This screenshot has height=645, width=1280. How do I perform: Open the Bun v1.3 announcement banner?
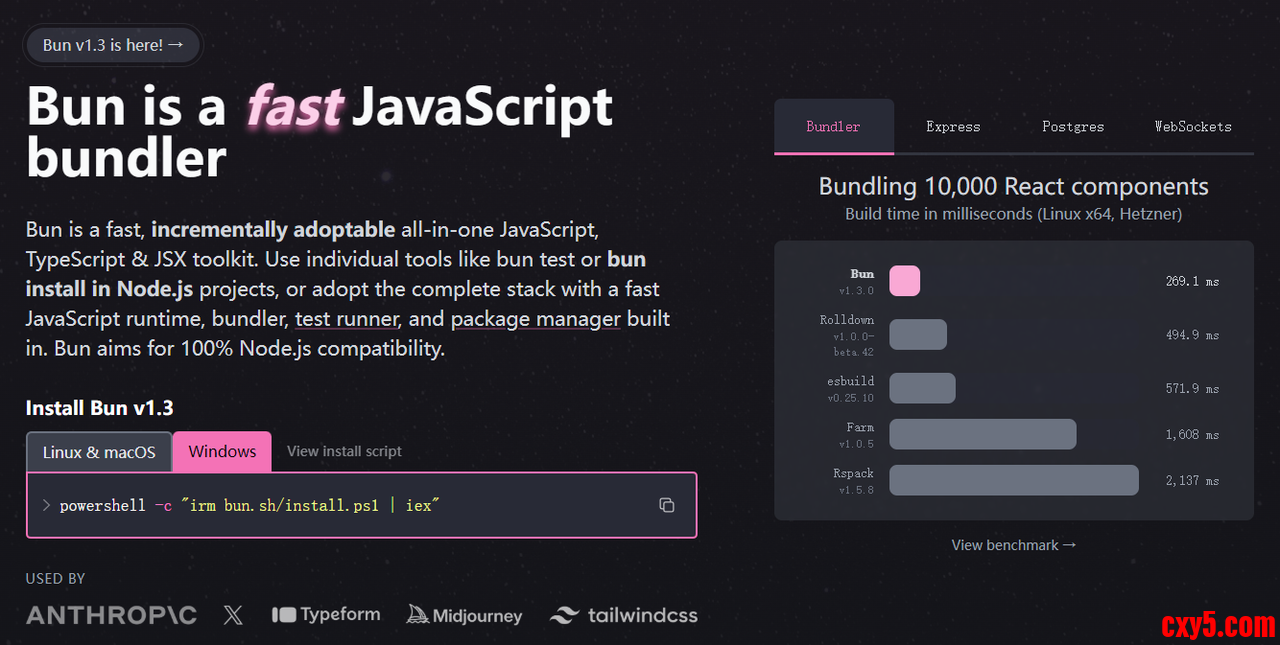[x=113, y=45]
